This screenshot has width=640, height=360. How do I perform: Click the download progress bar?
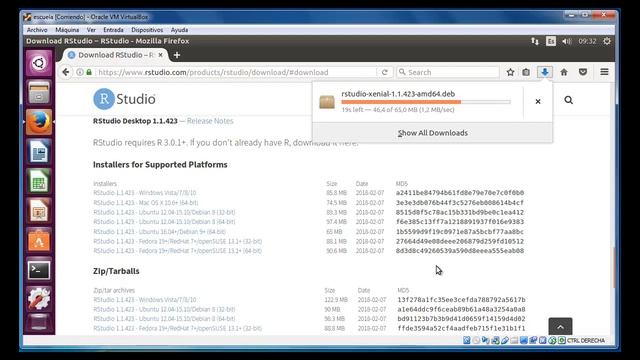tap(426, 102)
